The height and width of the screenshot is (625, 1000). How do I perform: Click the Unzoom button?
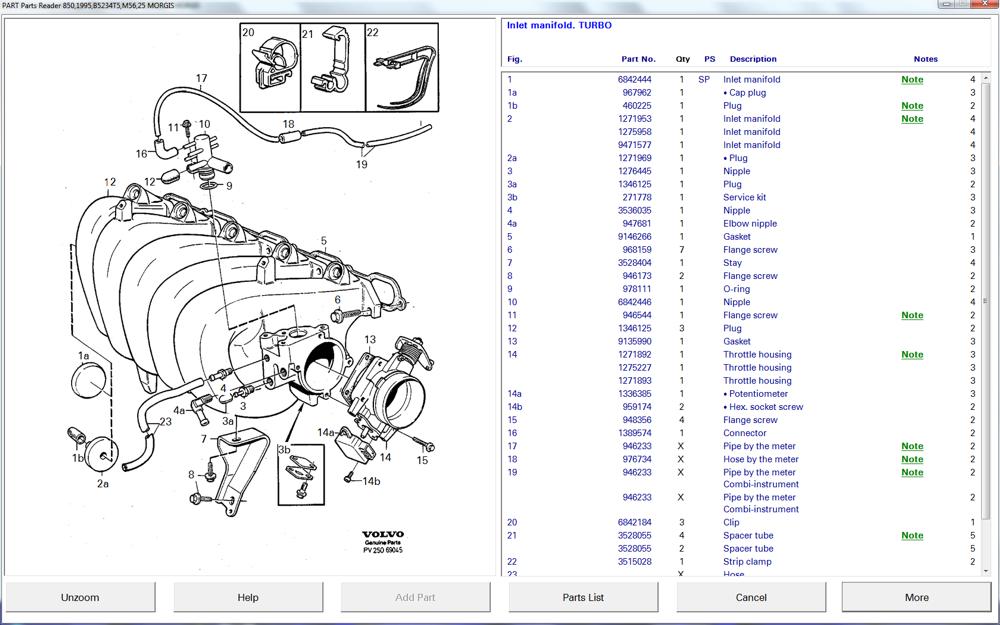point(80,597)
